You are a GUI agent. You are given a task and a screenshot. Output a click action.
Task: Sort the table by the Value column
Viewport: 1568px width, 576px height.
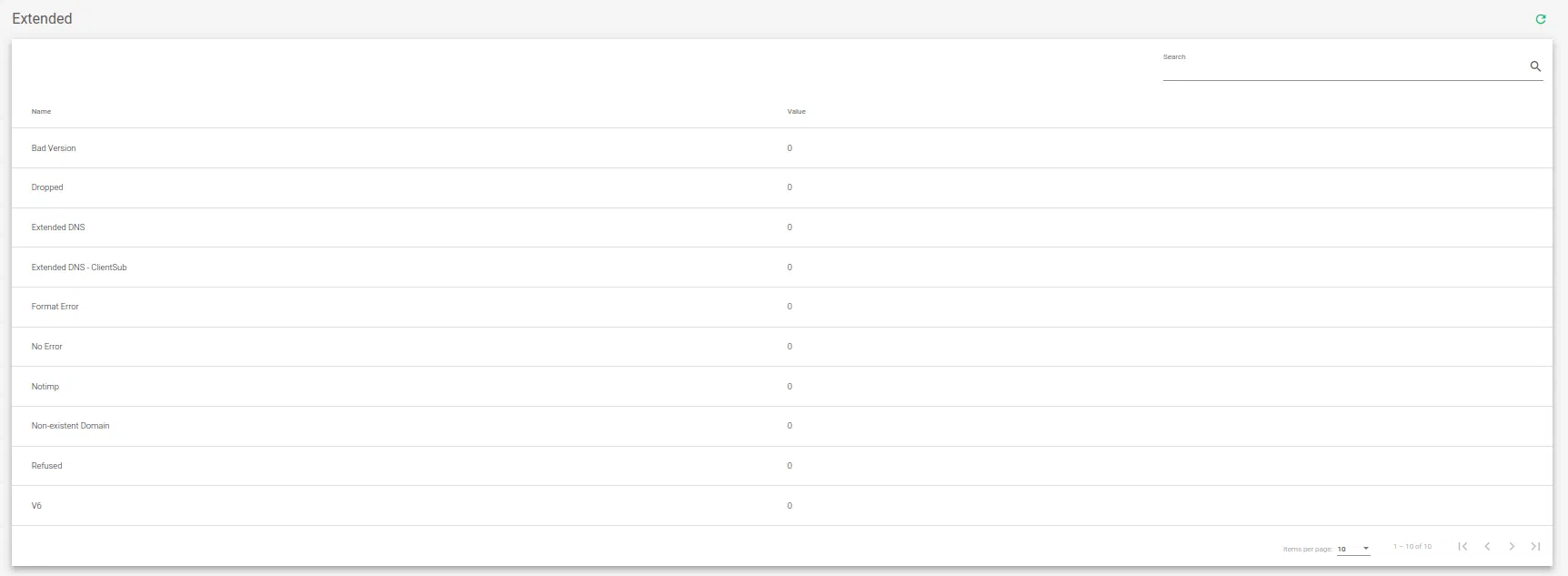coord(797,111)
